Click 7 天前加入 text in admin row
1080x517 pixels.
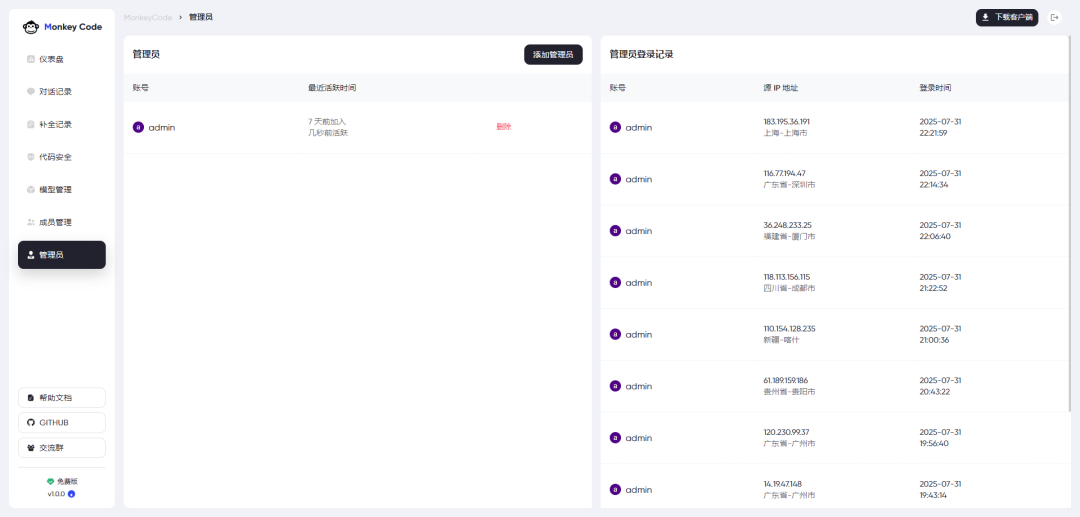coord(327,122)
